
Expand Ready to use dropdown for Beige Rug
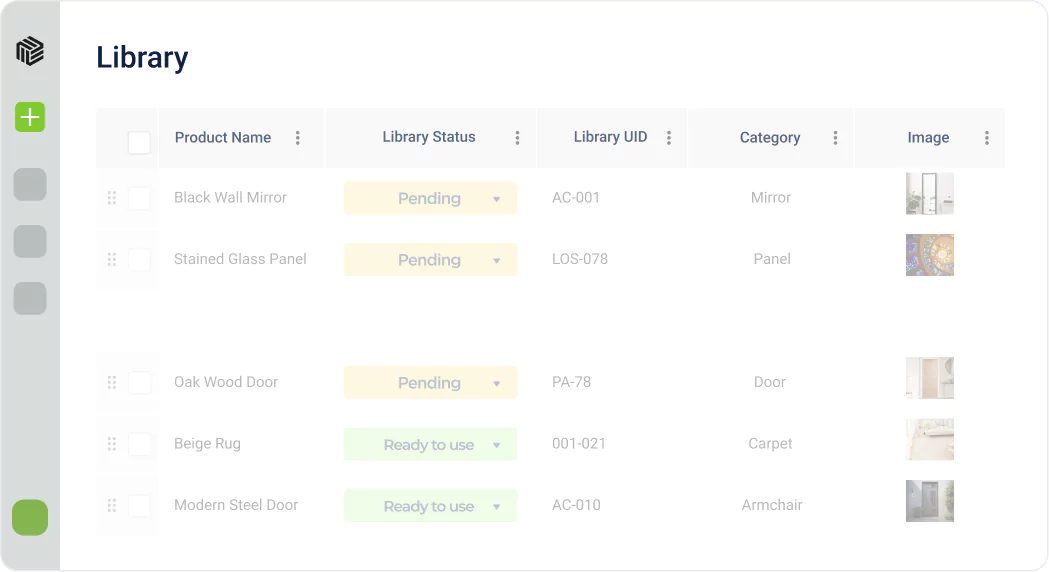(496, 445)
